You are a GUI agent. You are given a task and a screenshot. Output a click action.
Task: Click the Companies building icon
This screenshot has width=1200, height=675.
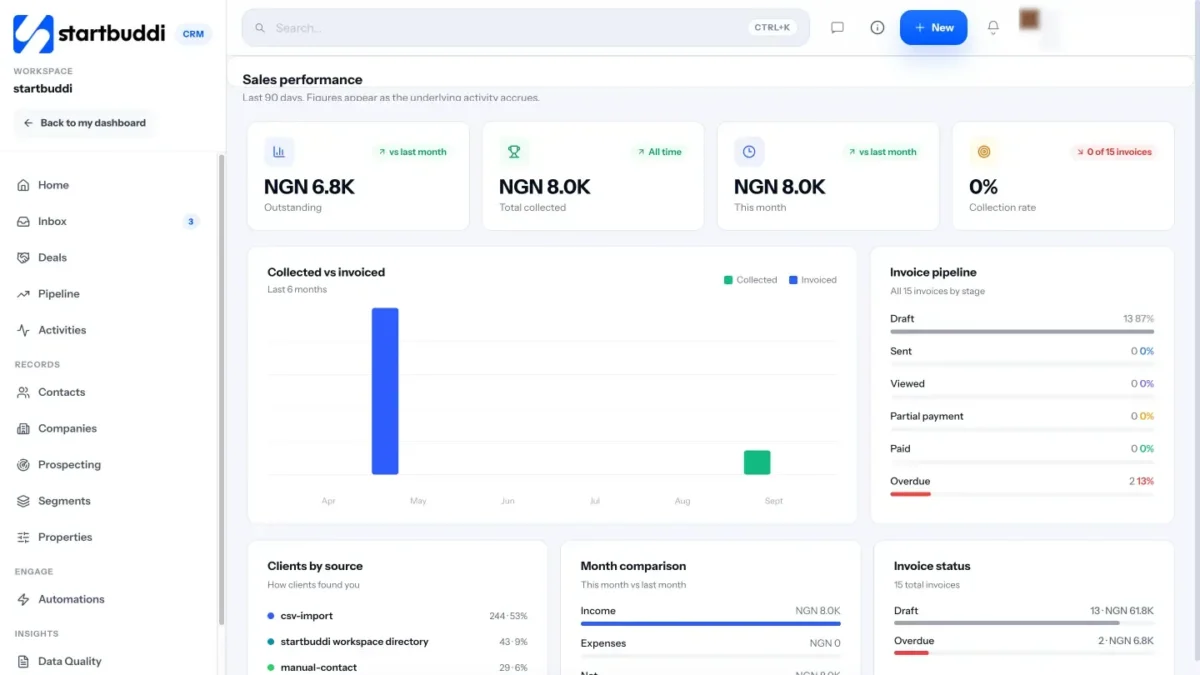(23, 428)
